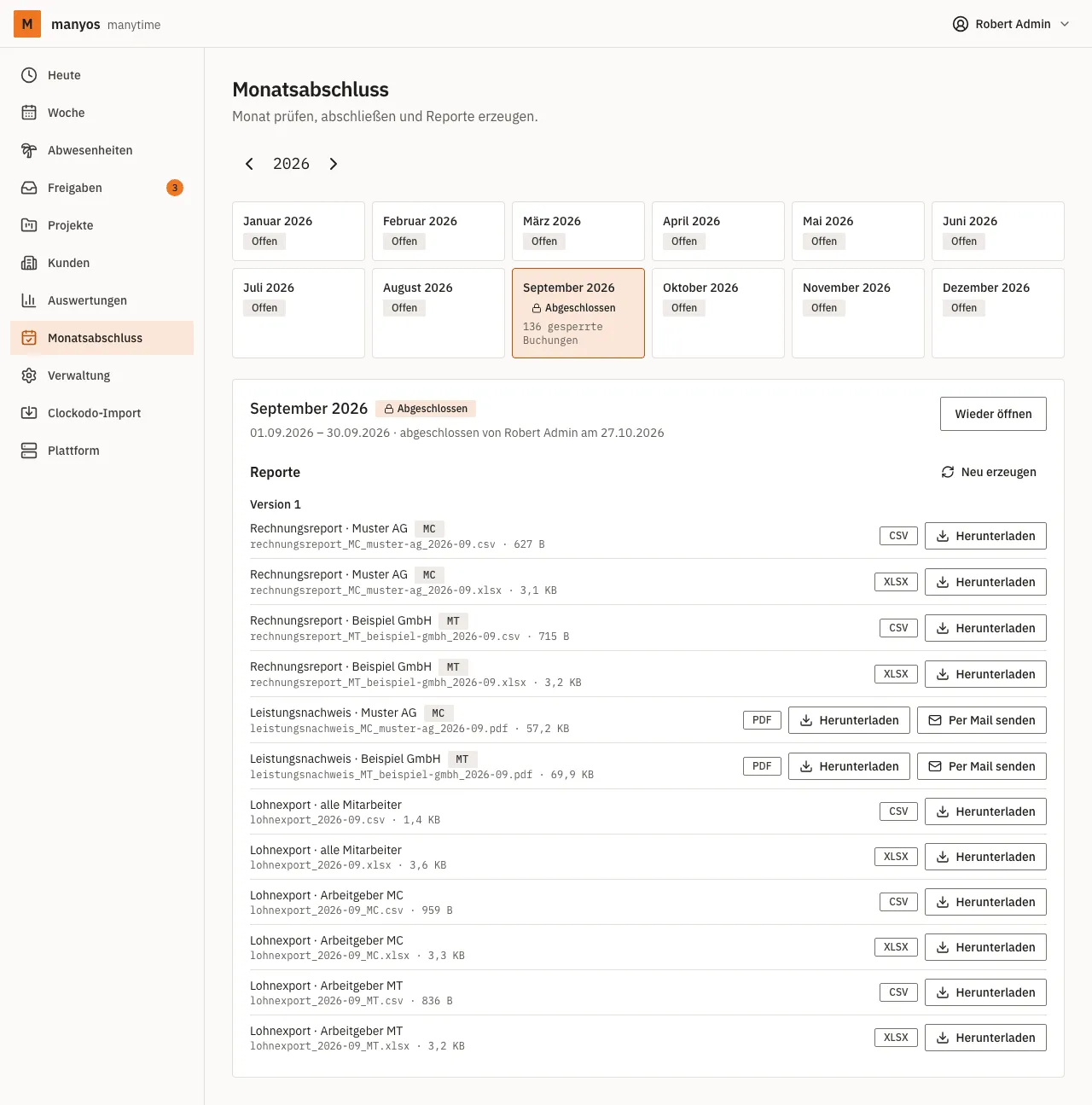The image size is (1092, 1105).
Task: Click the calendar icon beside Woche
Action: coord(29,113)
